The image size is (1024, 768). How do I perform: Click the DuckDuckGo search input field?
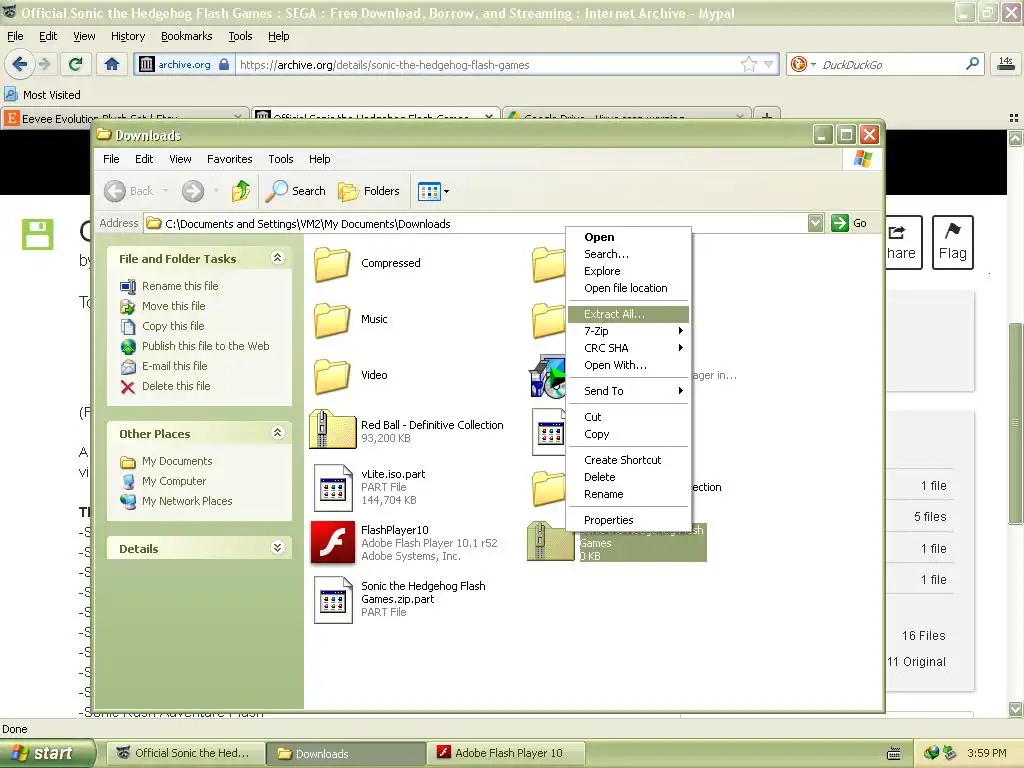[x=889, y=64]
